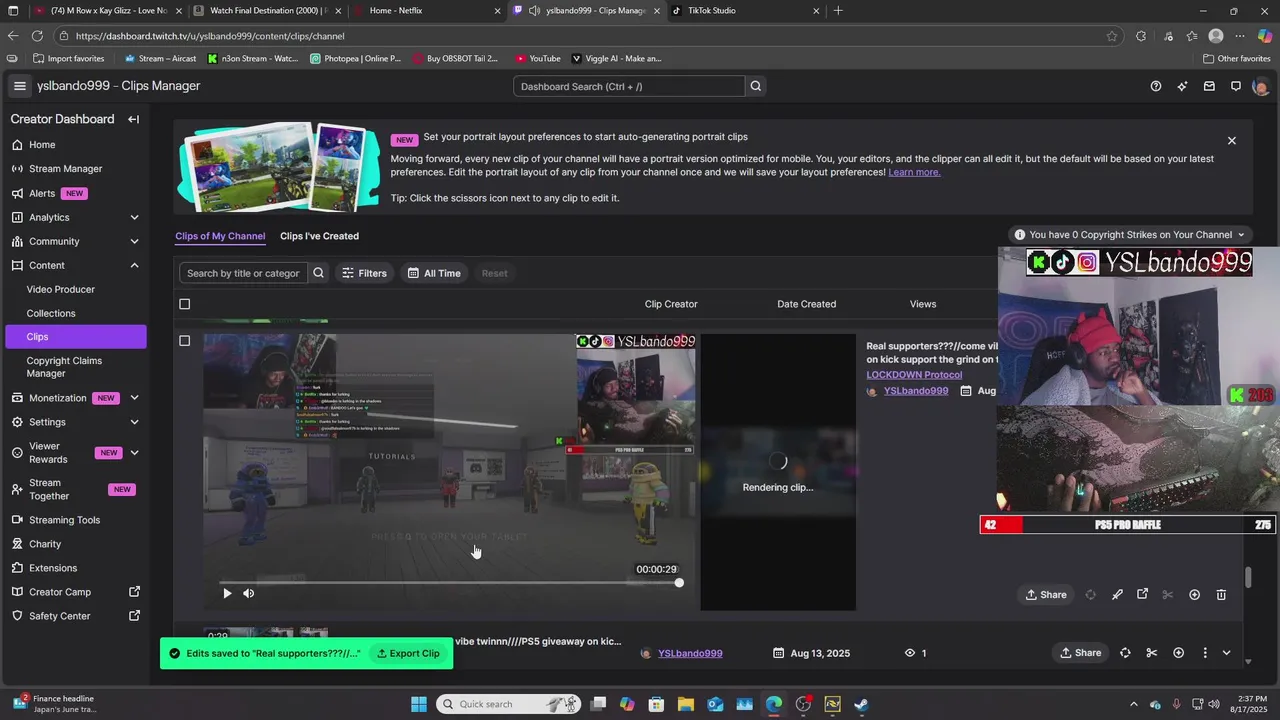Click the circled plus icon in Real supporters row
This screenshot has width=1280, height=720.
[1194, 594]
